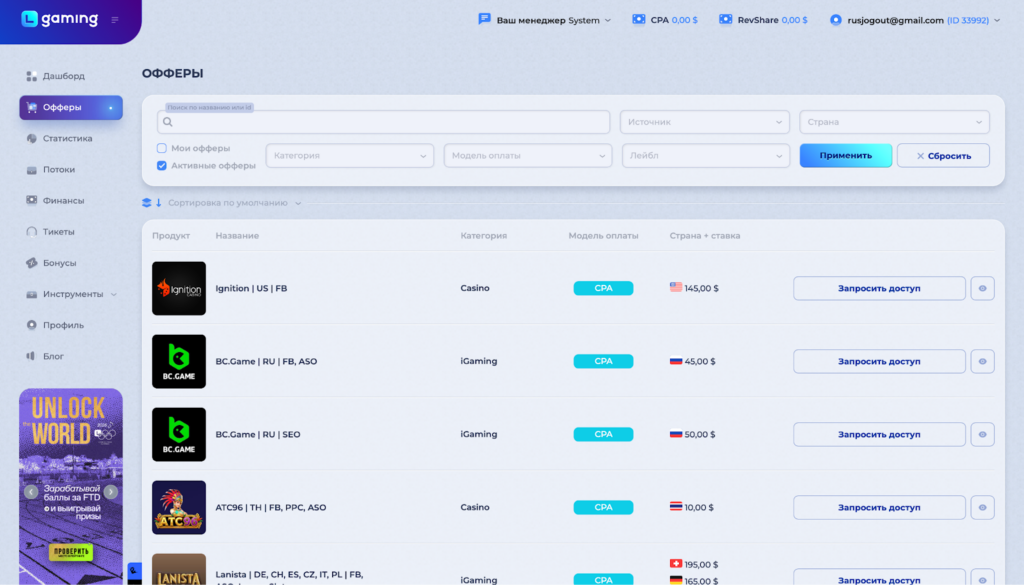Uncheck the Активные офферы checkbox
This screenshot has width=1024, height=585.
pyautogui.click(x=161, y=166)
